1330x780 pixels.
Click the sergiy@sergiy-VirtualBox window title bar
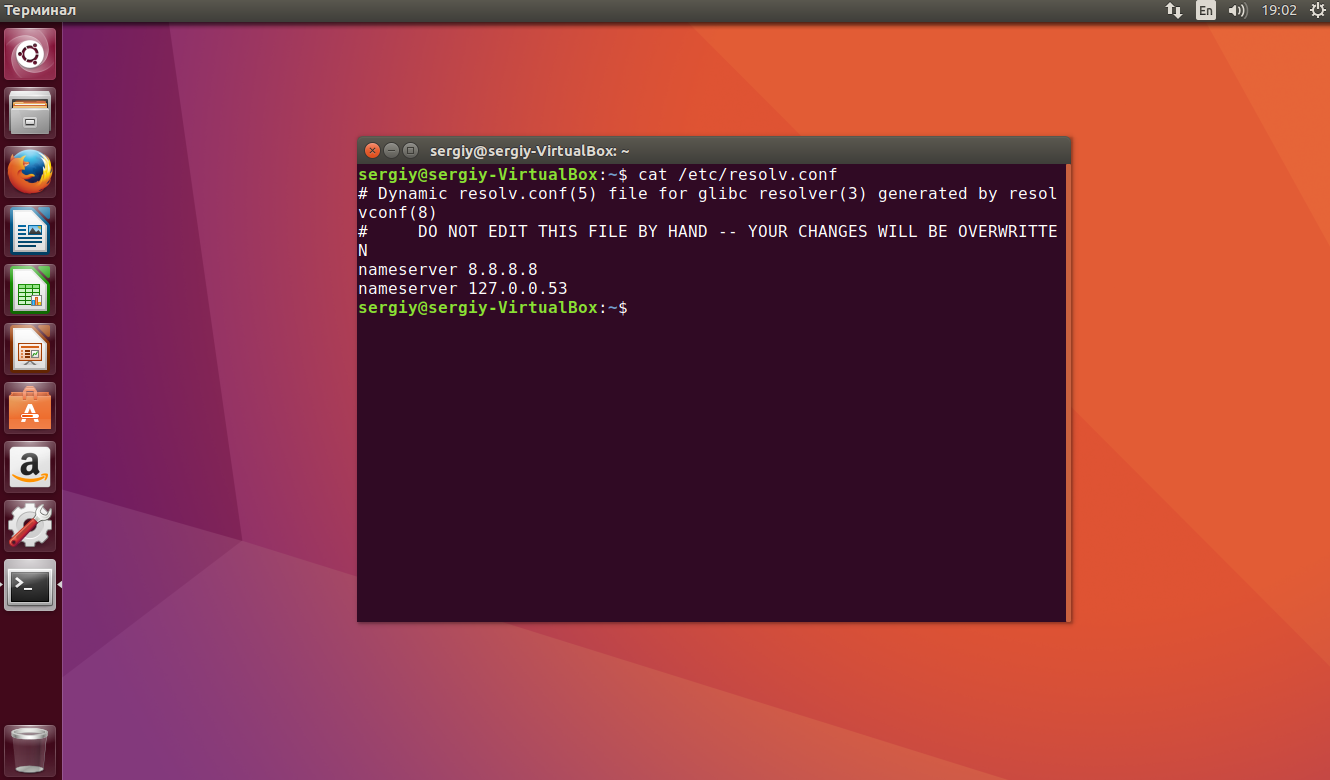[x=714, y=151]
